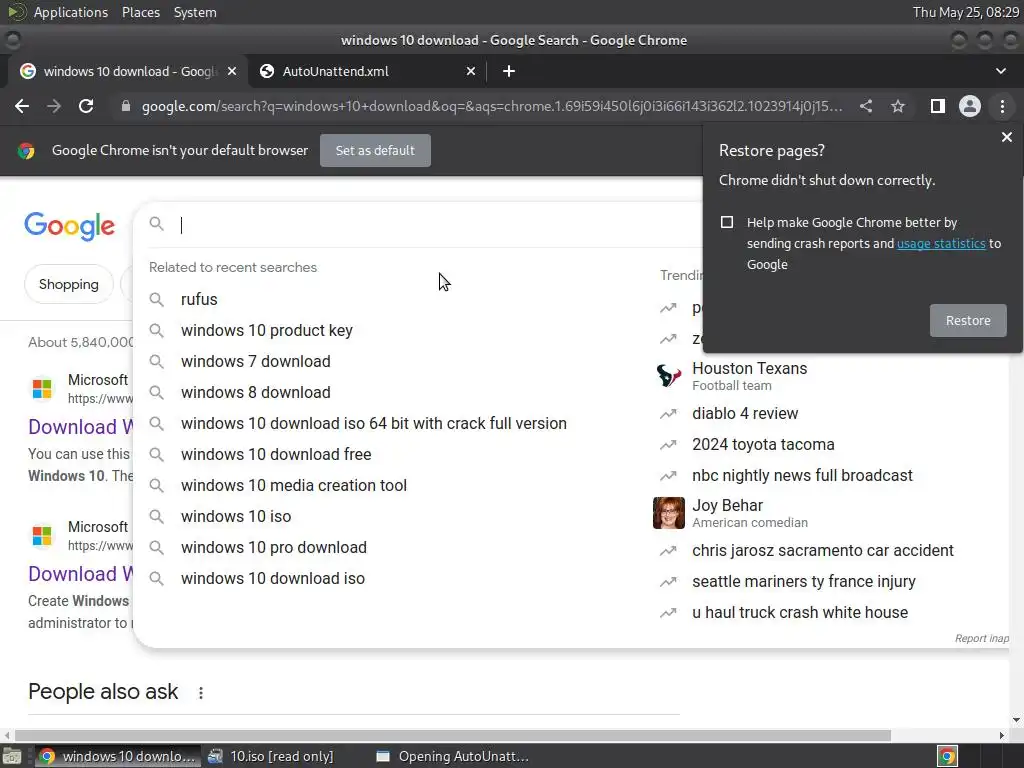The image size is (1024, 768).
Task: Open nbc nightly news full broadcast trend
Action: 802,475
